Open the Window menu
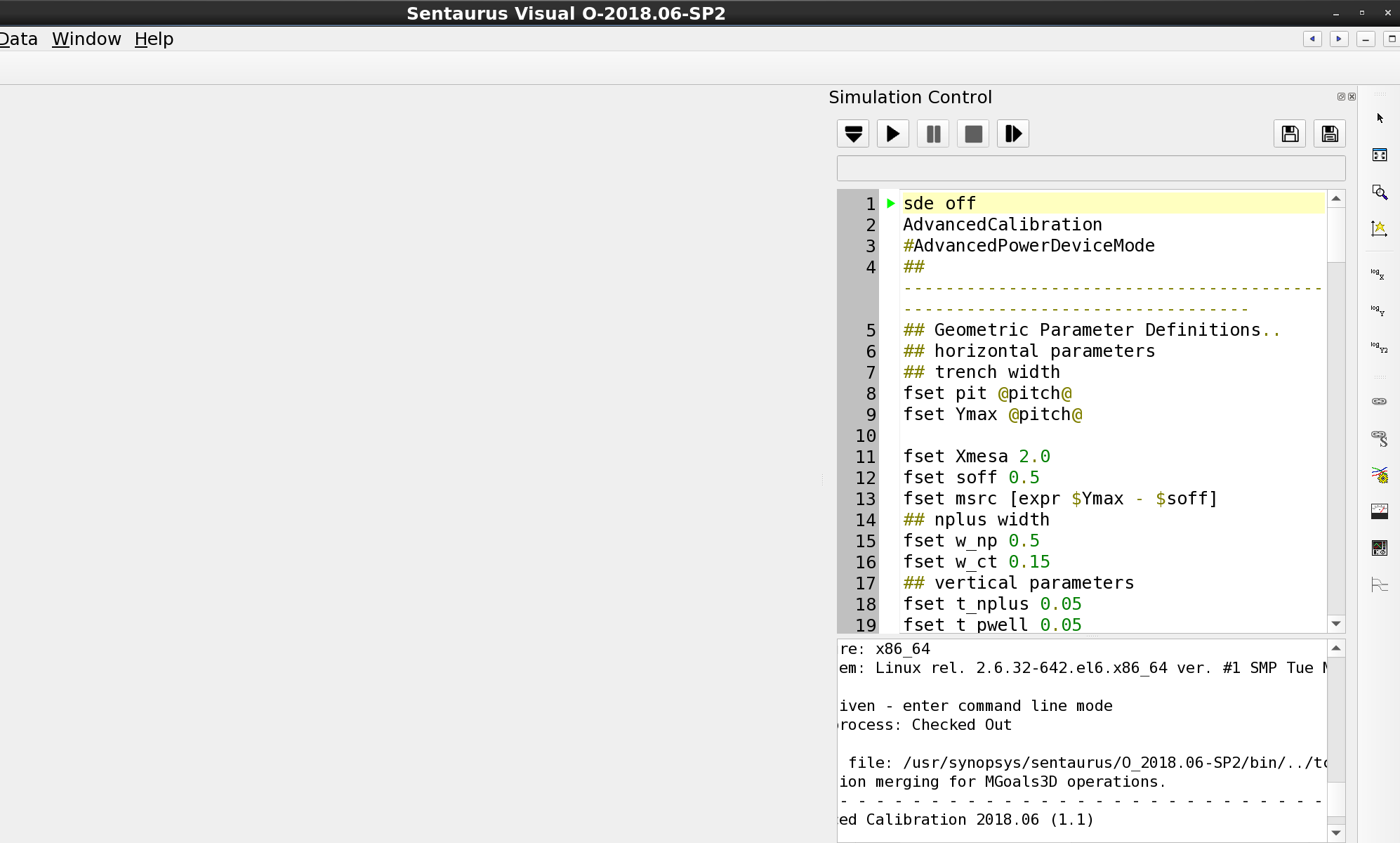 [86, 39]
